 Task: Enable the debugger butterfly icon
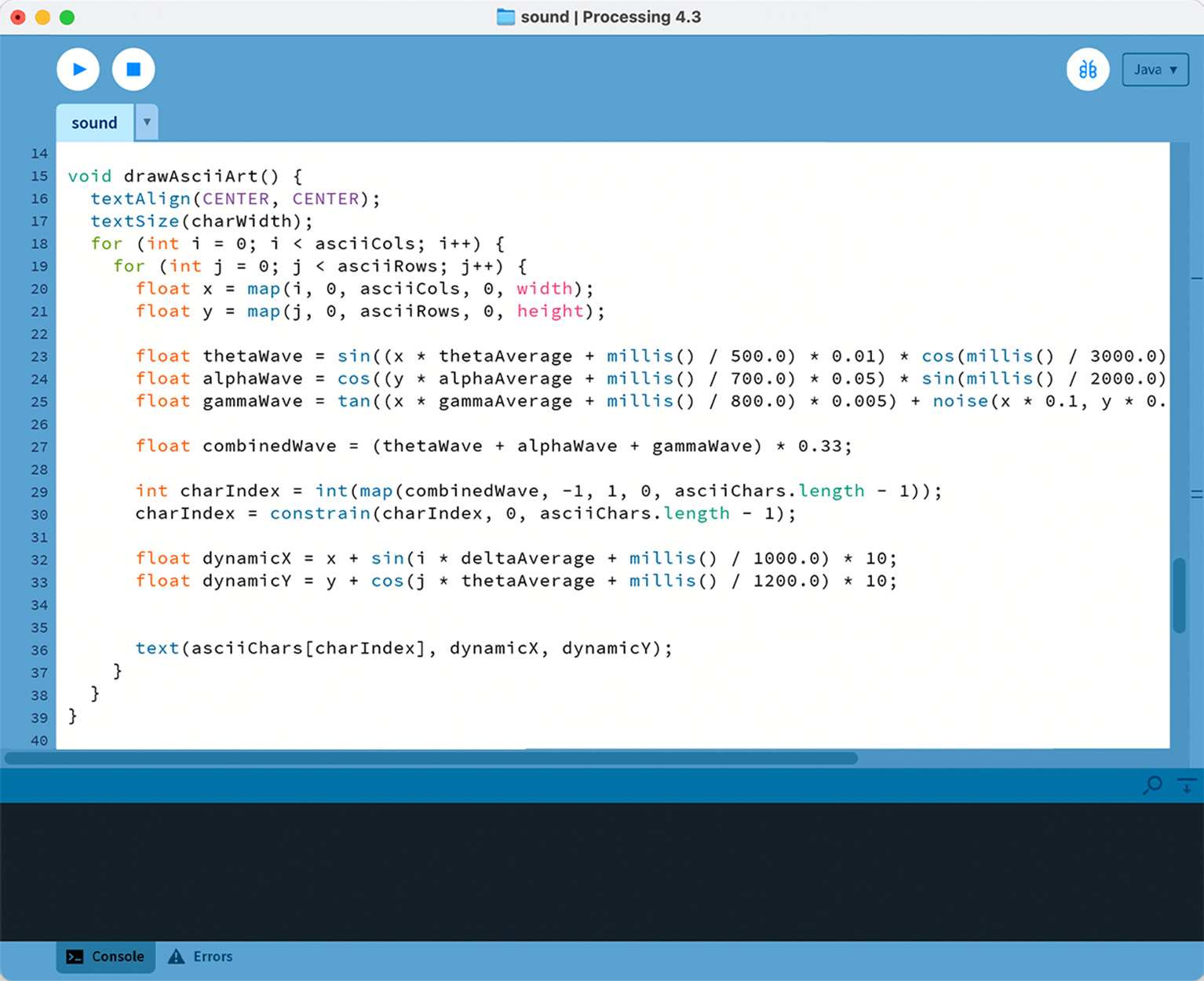point(1087,69)
